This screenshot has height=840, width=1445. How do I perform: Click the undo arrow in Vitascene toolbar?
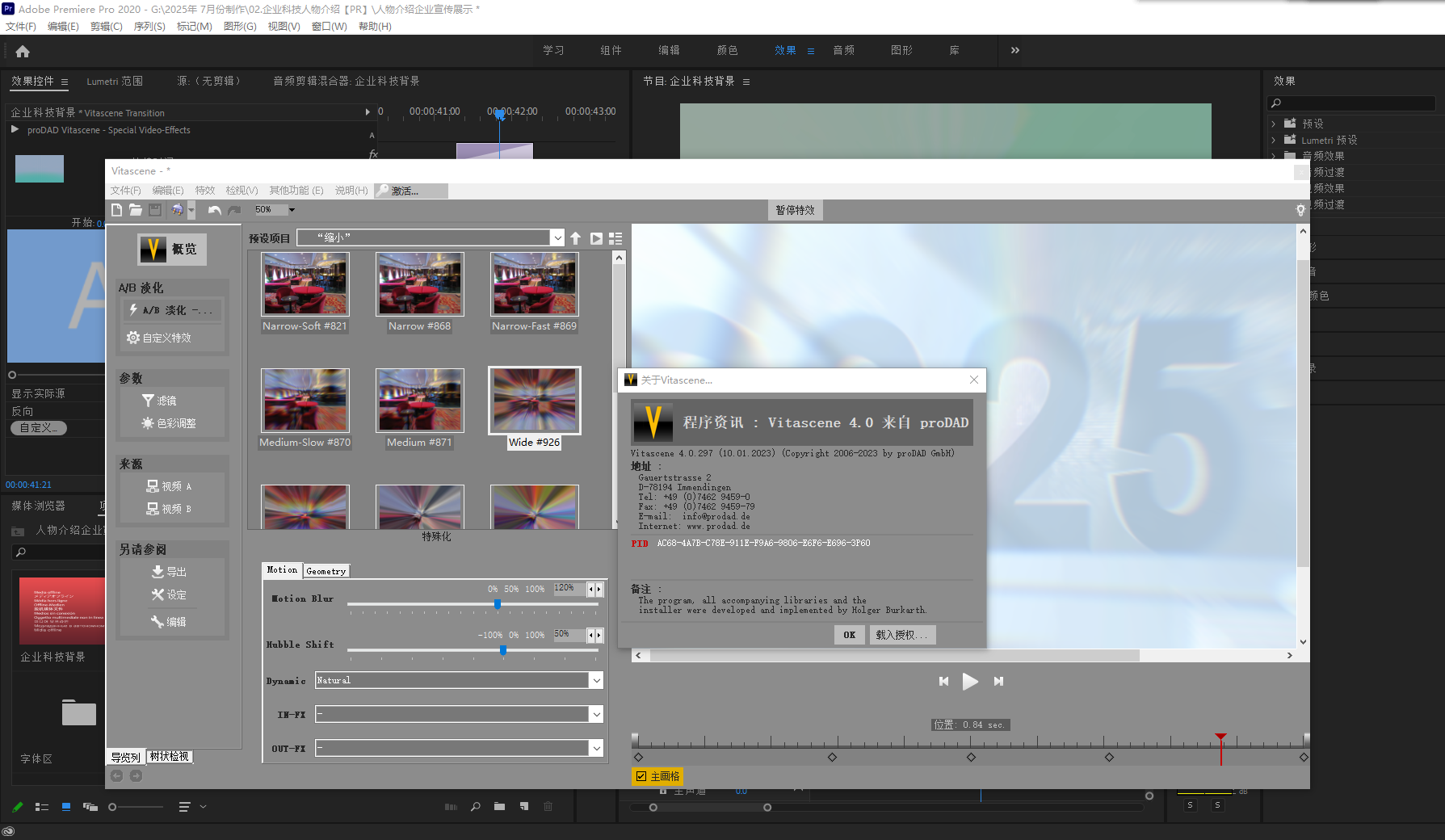pos(214,210)
